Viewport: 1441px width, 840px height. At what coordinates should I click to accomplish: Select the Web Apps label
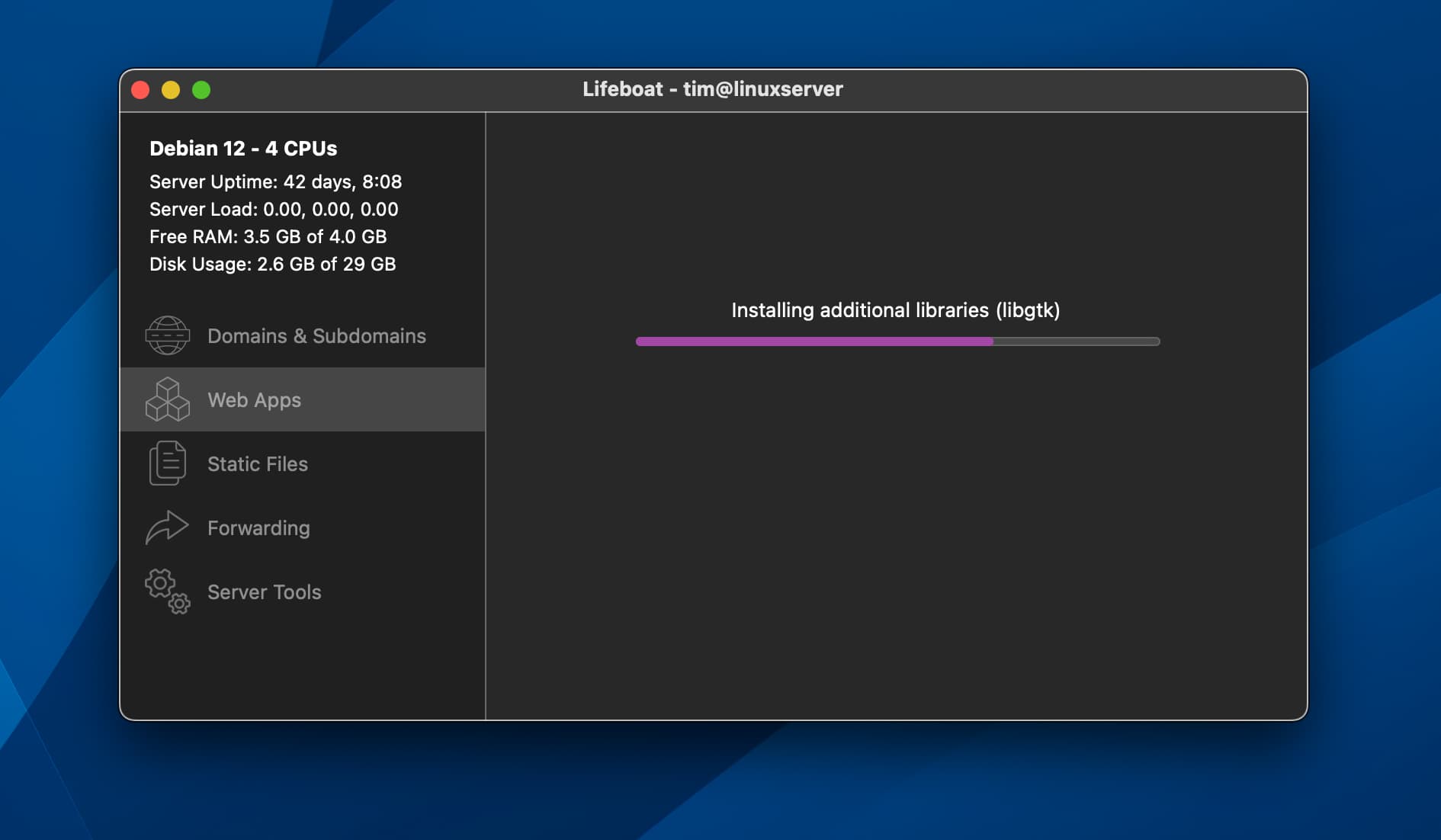[x=255, y=400]
